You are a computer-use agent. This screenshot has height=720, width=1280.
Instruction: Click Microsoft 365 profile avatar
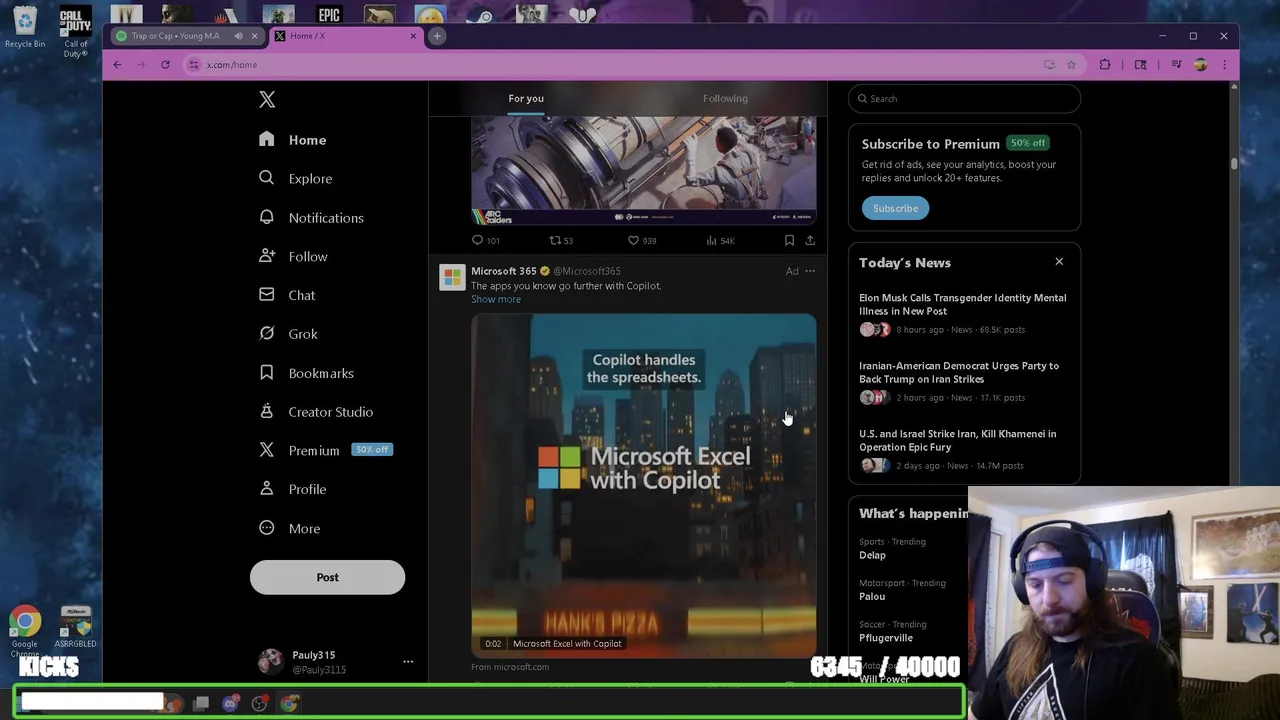(x=452, y=277)
